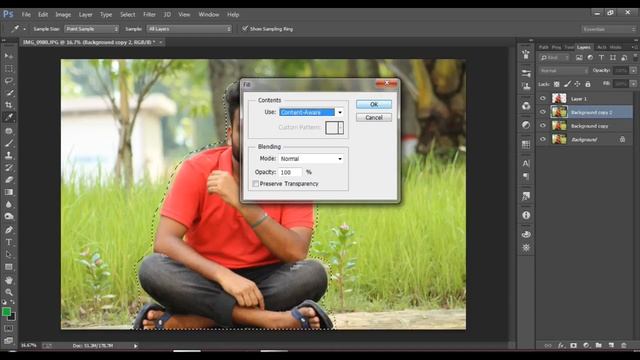640x360 pixels.
Task: Select Layer 1 thumbnail
Action: 559,98
